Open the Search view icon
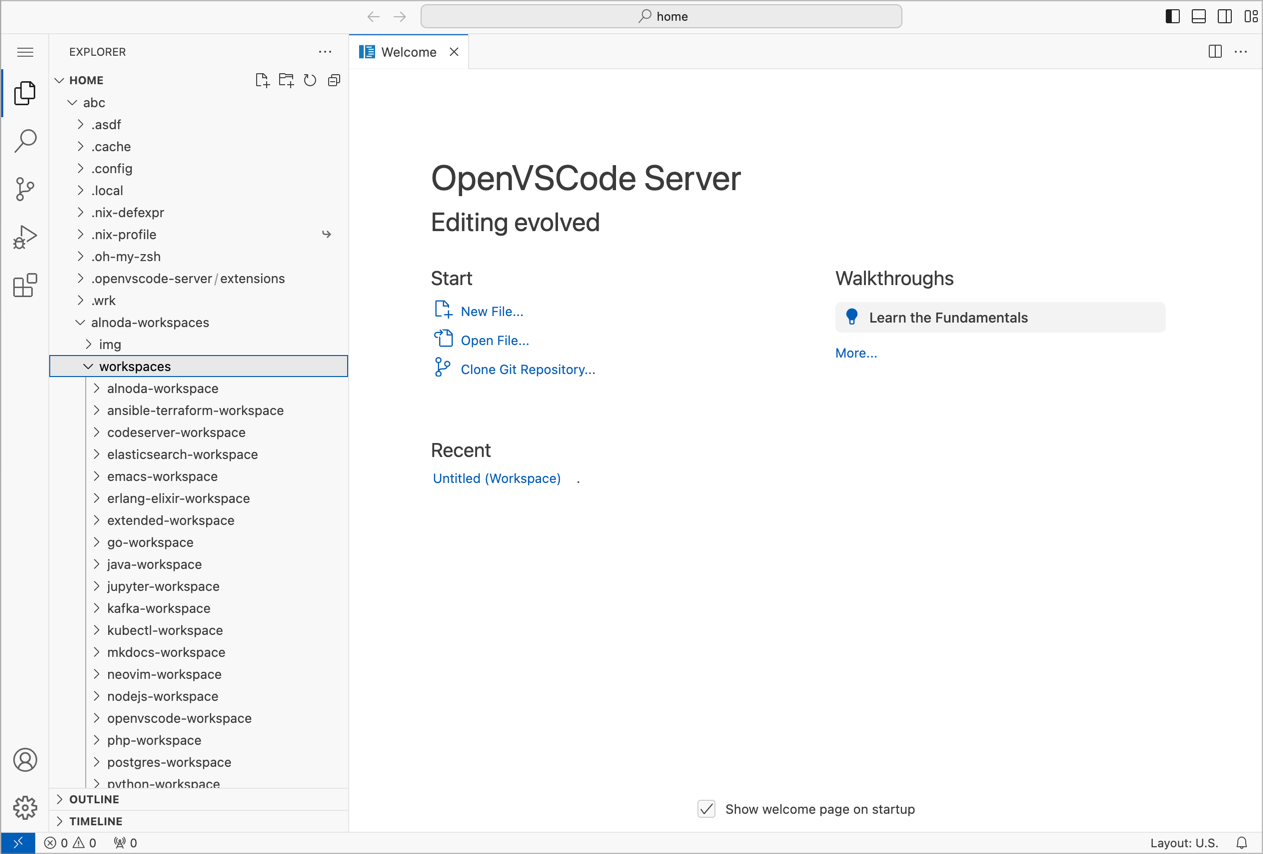The width and height of the screenshot is (1263, 854). click(25, 141)
